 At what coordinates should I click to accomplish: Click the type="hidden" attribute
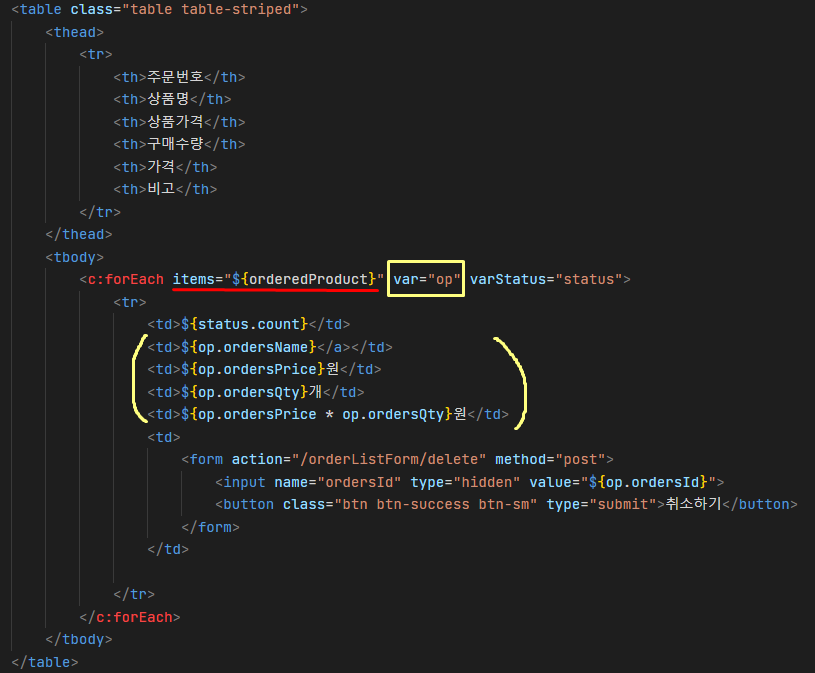465,482
